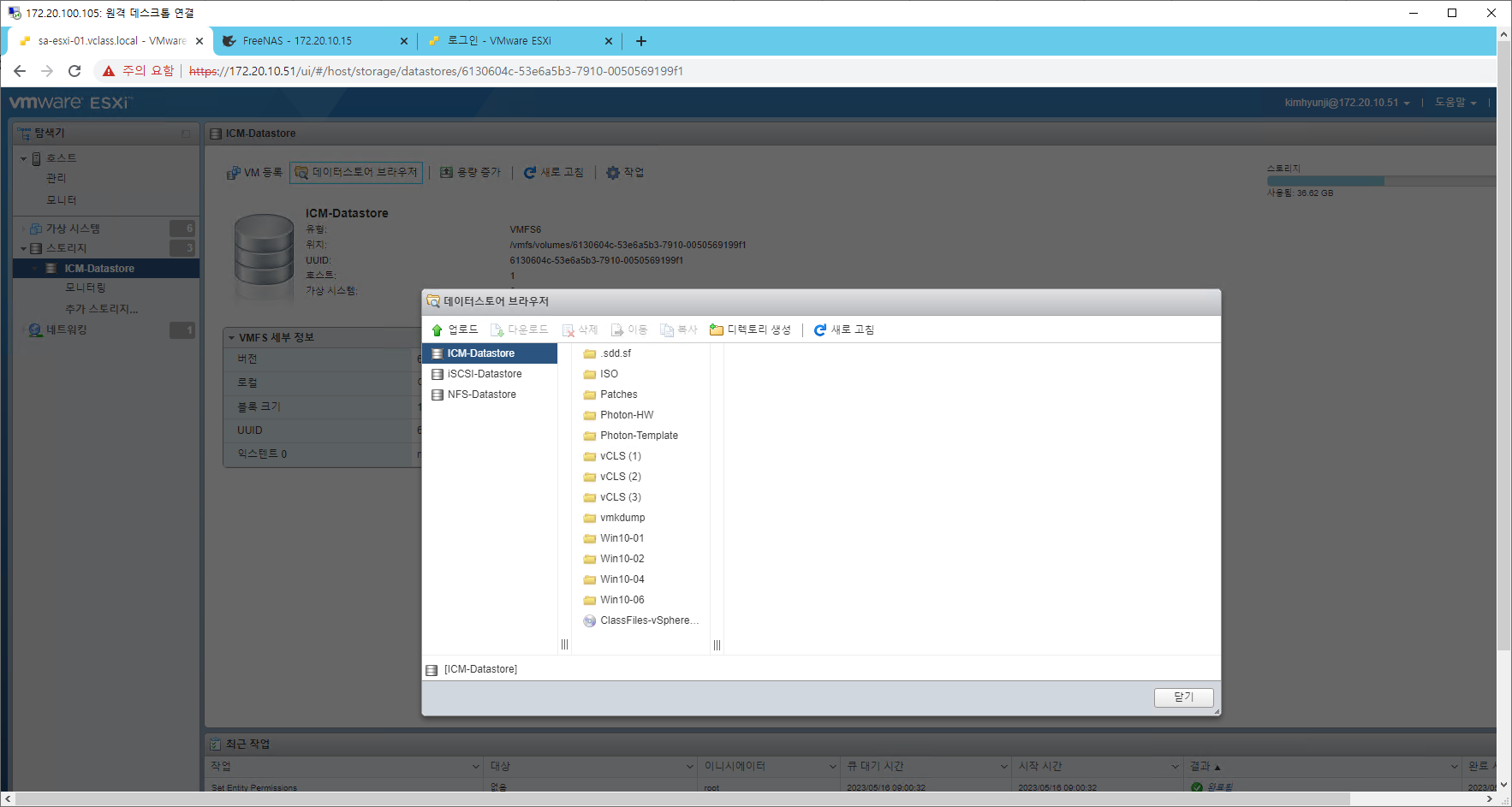This screenshot has height=807, width=1512.
Task: Open the Win10-04 folder
Action: (x=614, y=579)
